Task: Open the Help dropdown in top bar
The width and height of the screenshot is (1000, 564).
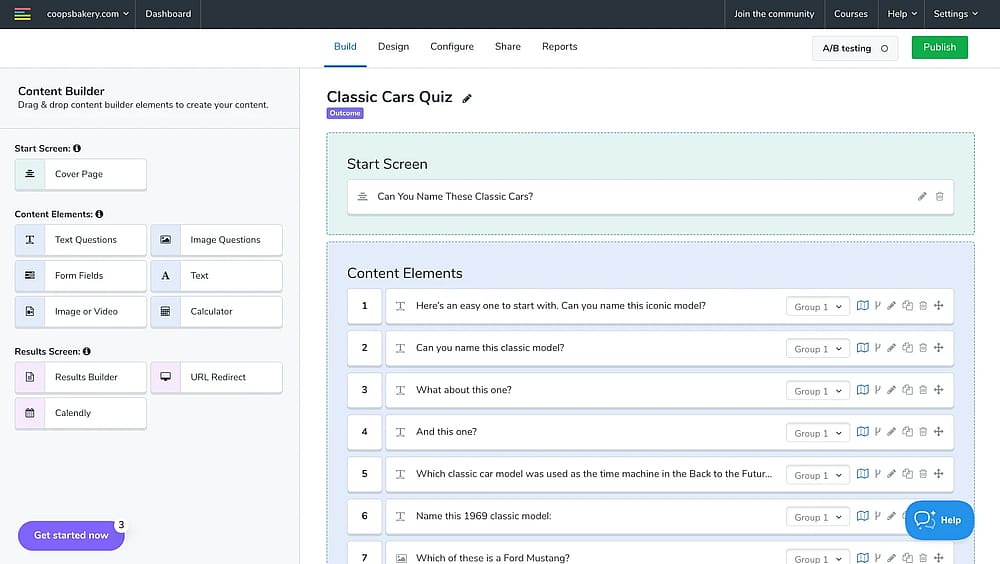Action: pos(902,14)
